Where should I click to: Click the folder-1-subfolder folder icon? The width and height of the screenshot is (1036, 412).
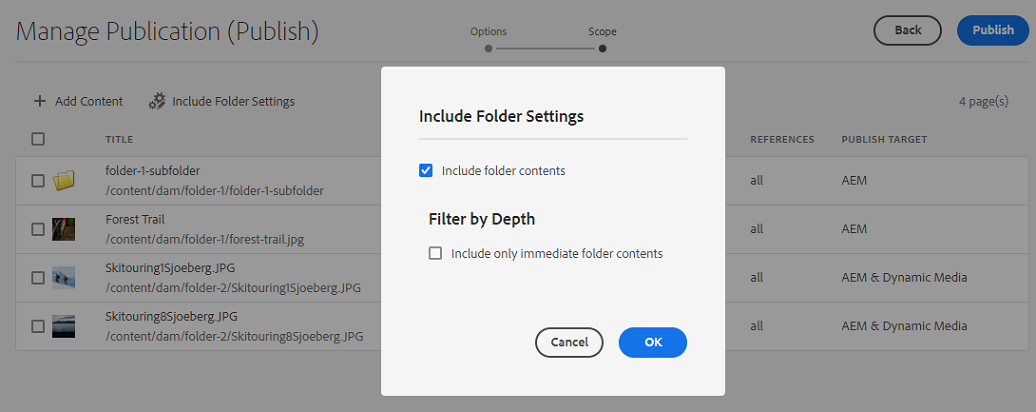click(x=64, y=180)
